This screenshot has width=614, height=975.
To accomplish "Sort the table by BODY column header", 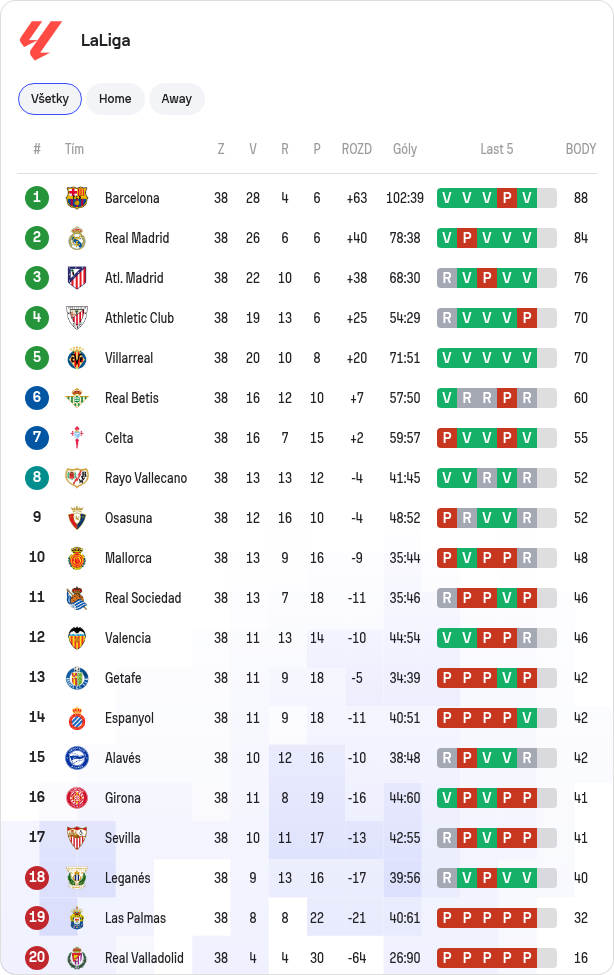I will point(580,149).
